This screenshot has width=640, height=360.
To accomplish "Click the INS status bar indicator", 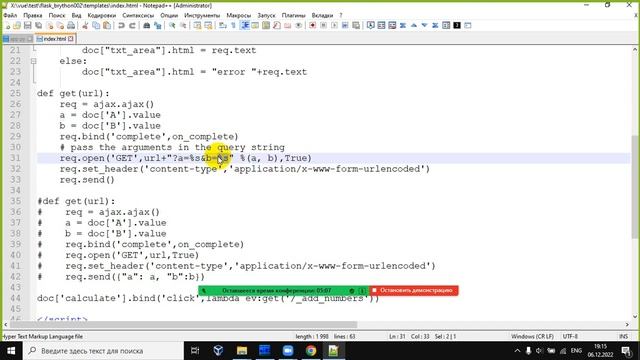I will coord(623,336).
